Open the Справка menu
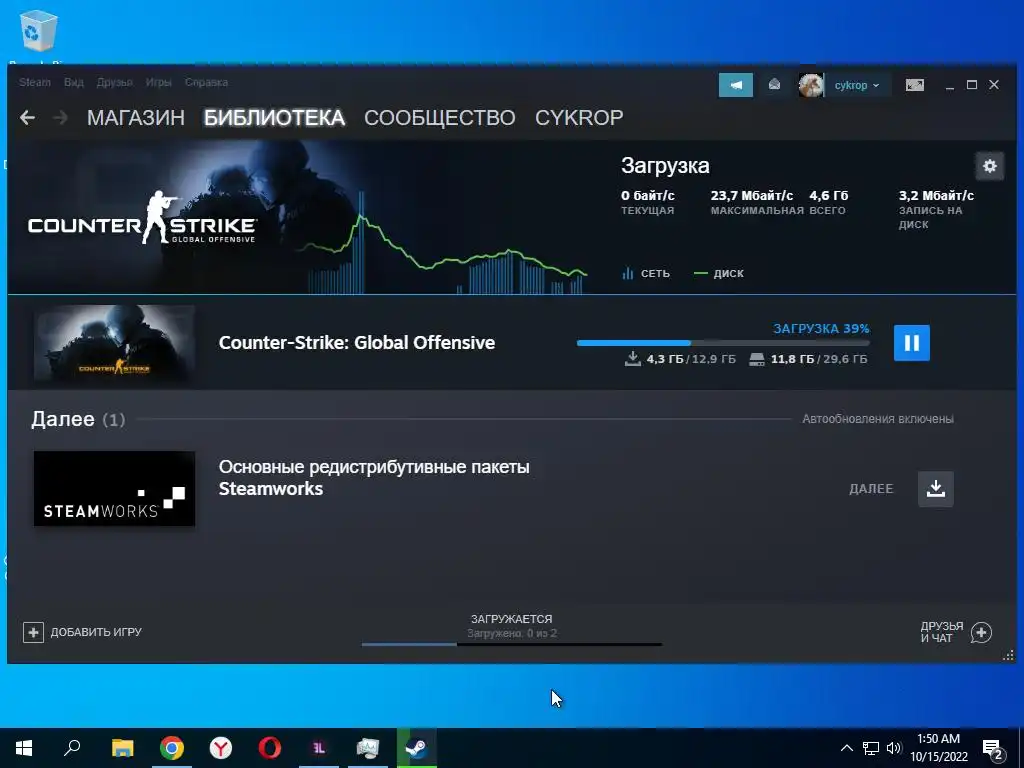The height and width of the screenshot is (768, 1024). click(206, 82)
